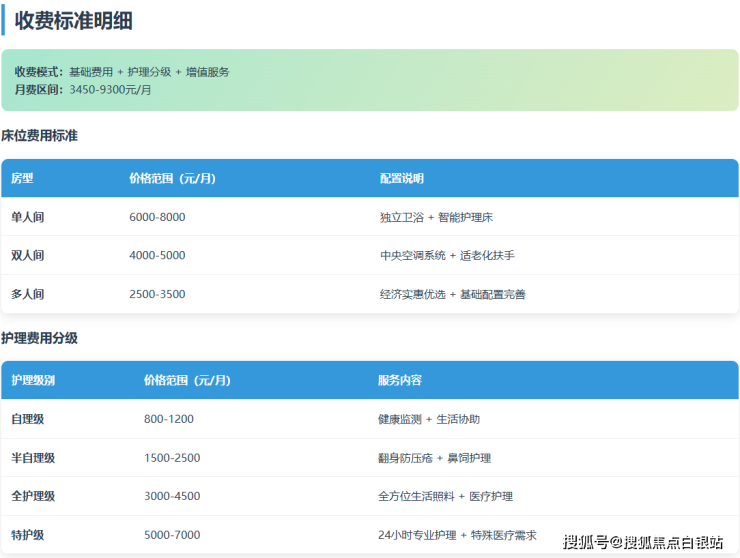Click the 护理级别 column header
740x558 pixels.
[33, 381]
